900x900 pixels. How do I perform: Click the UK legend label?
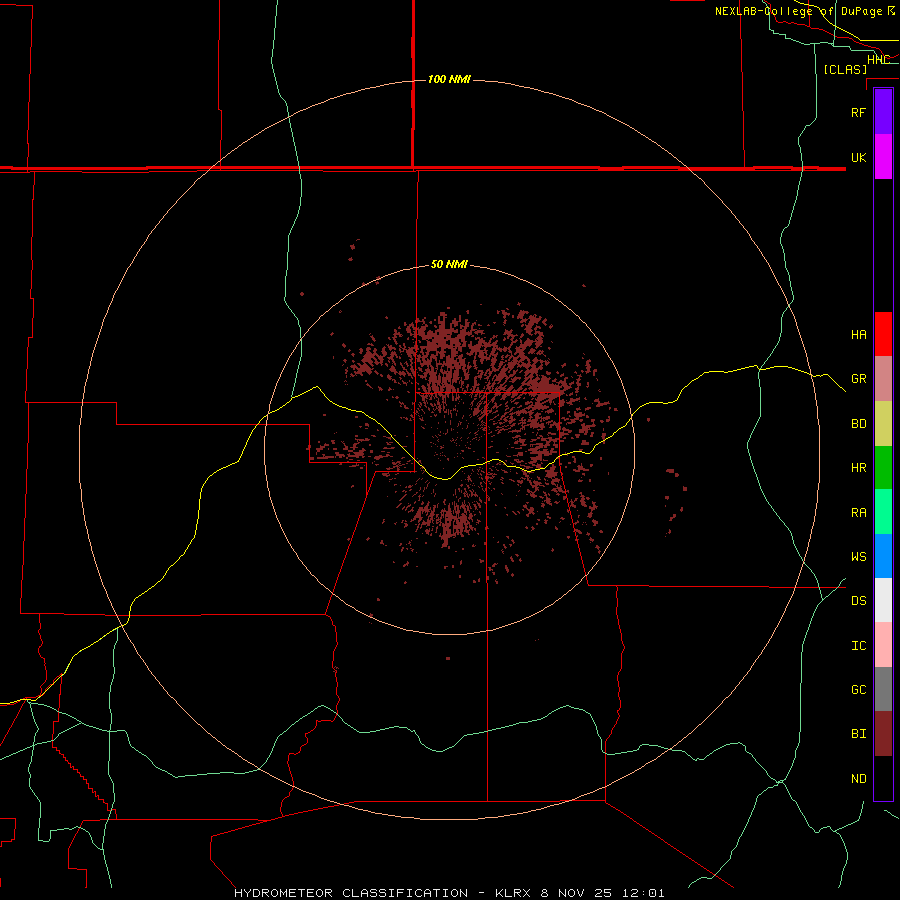pos(858,157)
